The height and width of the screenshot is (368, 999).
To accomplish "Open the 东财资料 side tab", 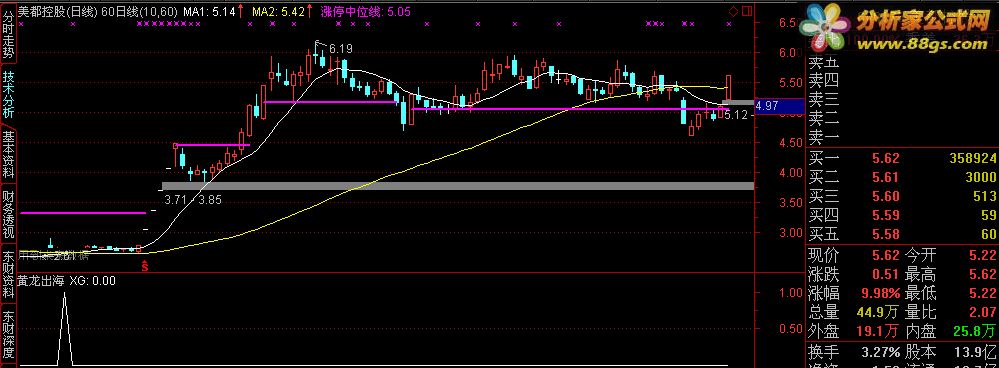I will click(9, 276).
